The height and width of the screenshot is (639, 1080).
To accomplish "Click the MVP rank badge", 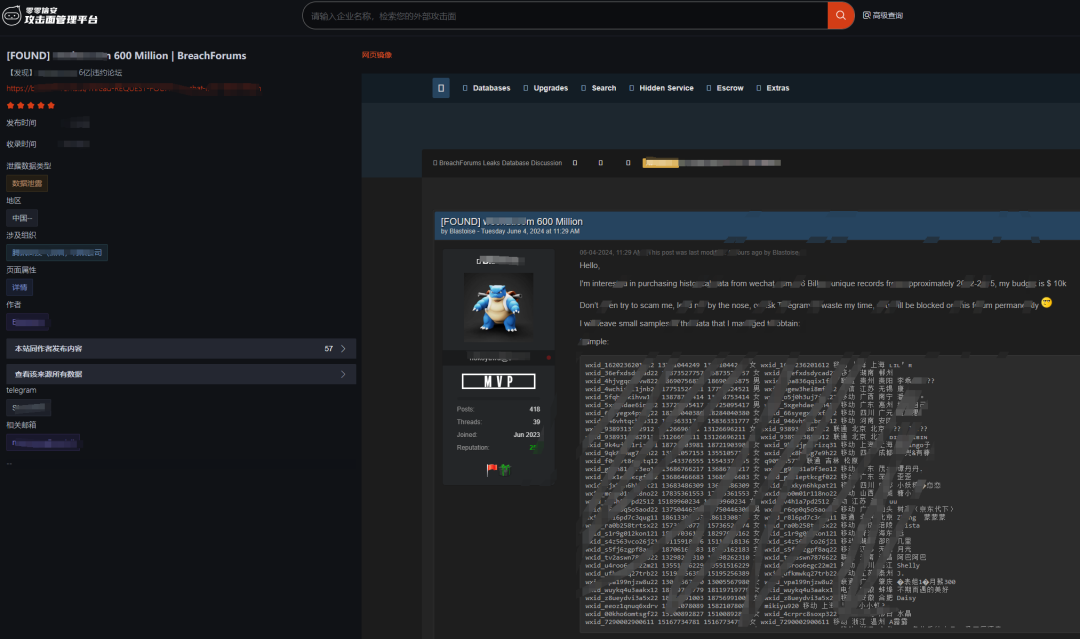I will pos(499,381).
